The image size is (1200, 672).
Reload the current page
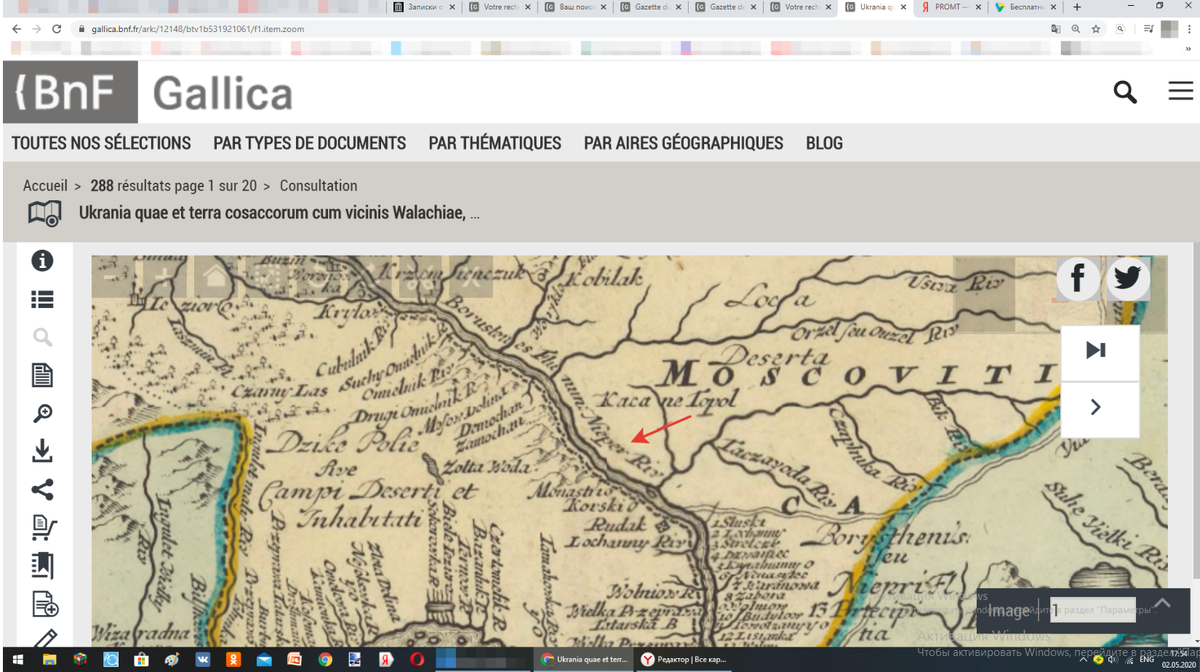[x=58, y=29]
